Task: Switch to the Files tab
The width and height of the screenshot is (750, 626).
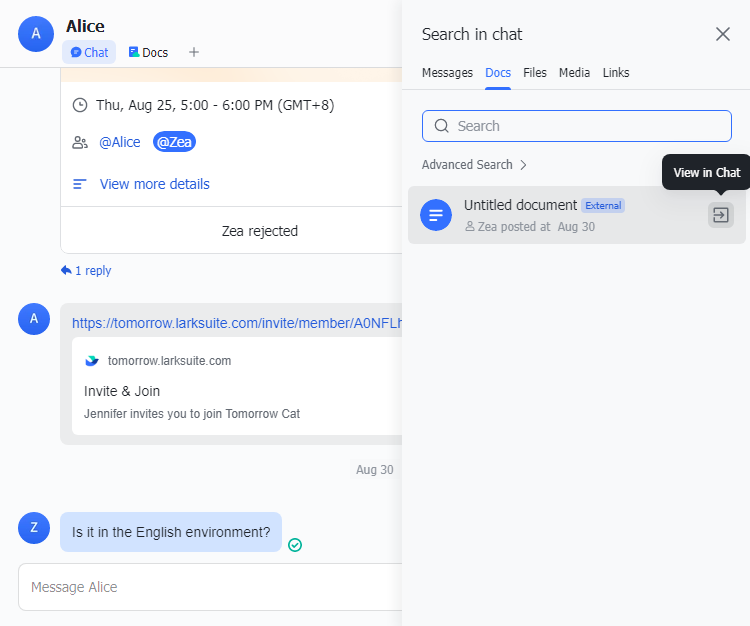Action: coord(535,73)
